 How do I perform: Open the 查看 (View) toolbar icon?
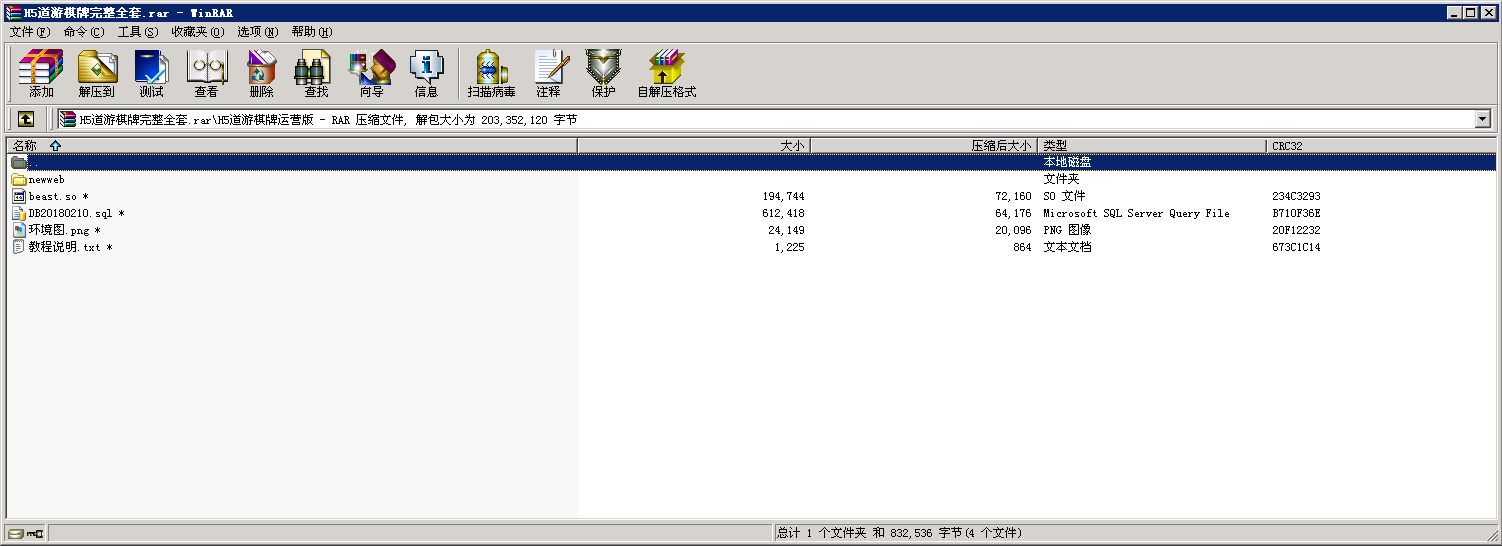[x=206, y=74]
